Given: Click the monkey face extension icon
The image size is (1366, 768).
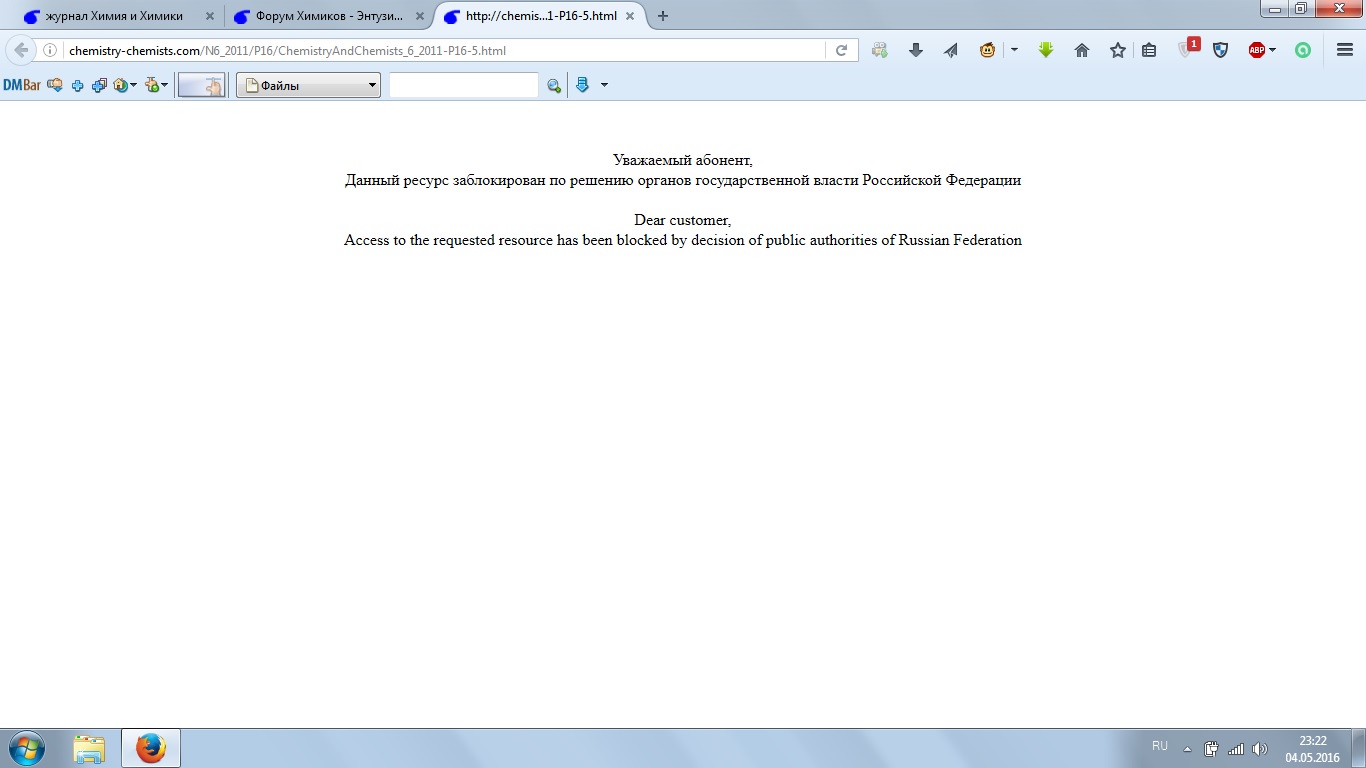Looking at the screenshot, I should pos(987,50).
